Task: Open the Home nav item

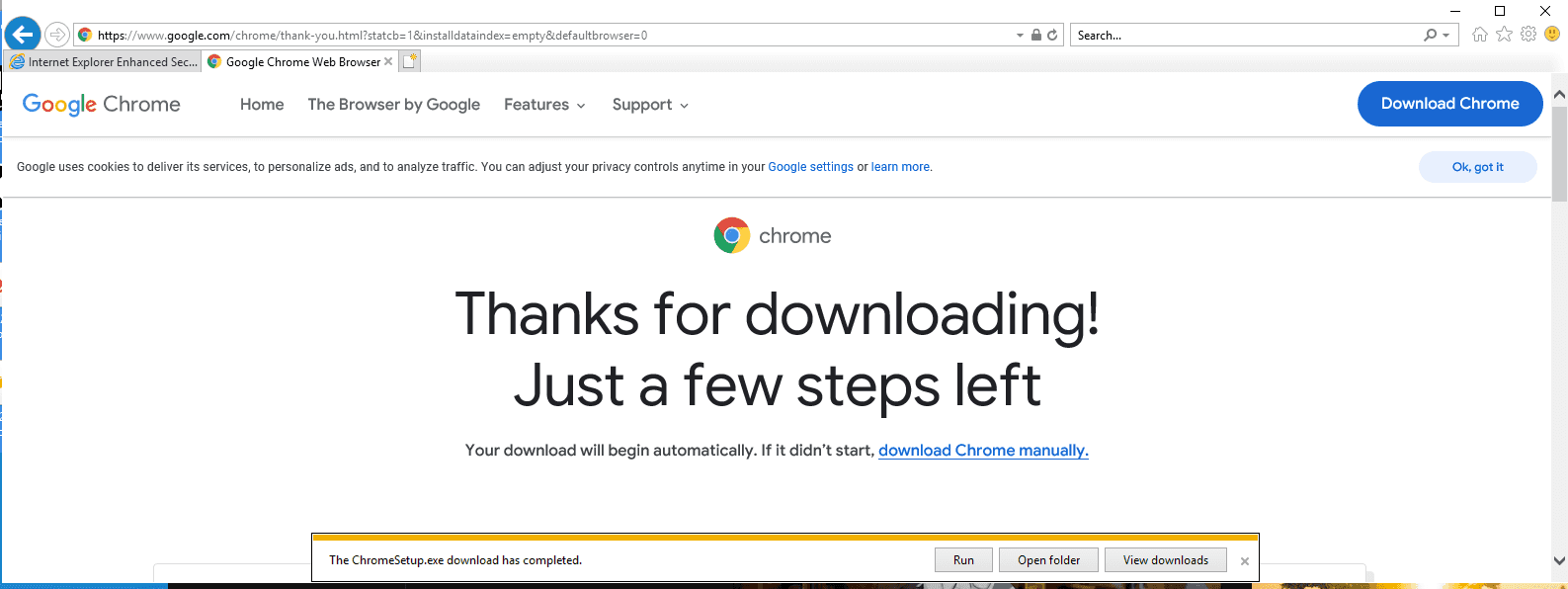Action: 262,105
